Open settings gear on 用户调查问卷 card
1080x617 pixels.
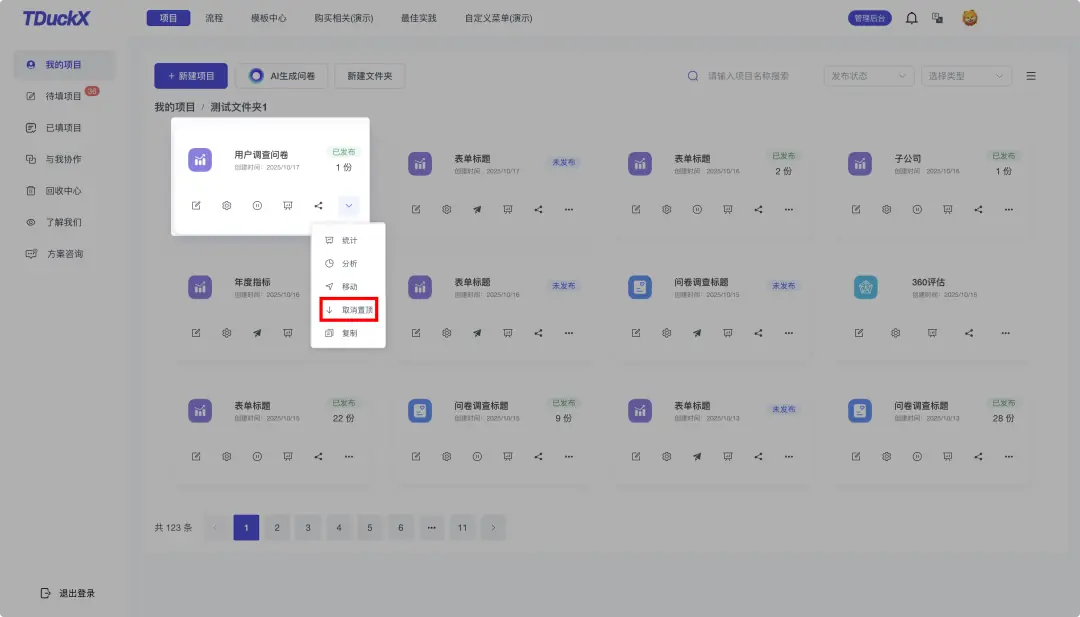point(227,206)
